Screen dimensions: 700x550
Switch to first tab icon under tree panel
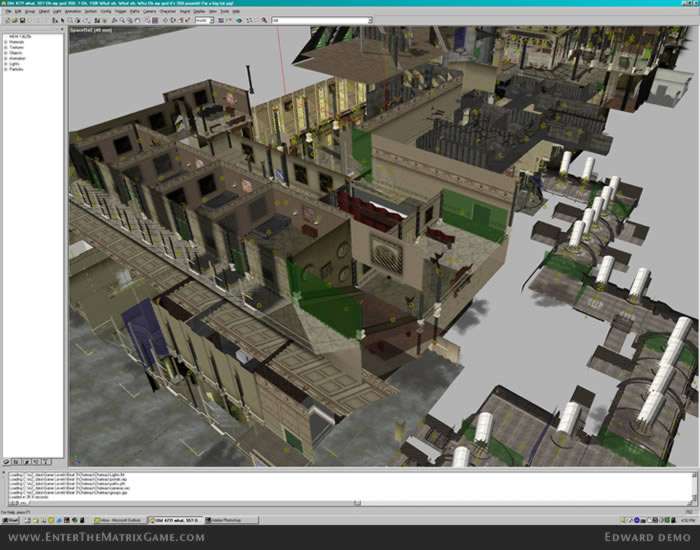(7, 462)
